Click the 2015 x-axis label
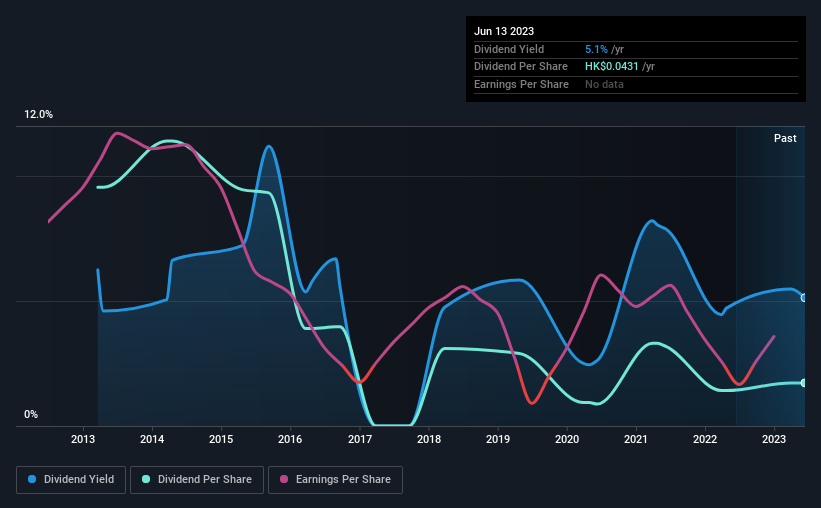821x508 pixels. coord(221,439)
